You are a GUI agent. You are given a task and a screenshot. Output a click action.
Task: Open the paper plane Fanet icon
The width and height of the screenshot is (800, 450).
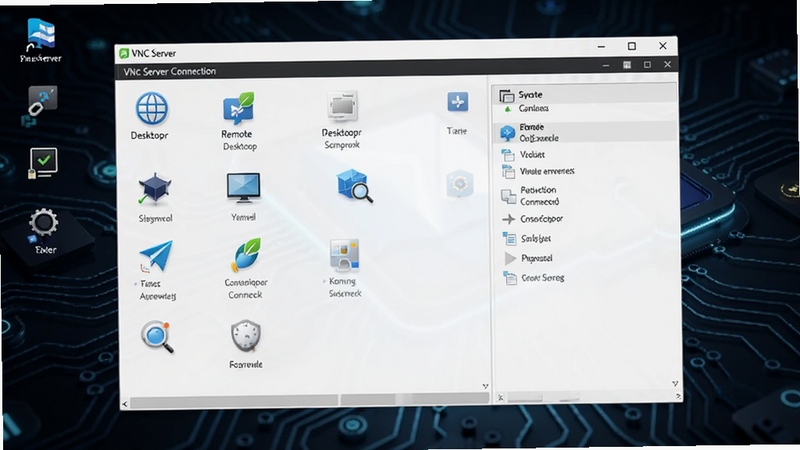coord(156,257)
